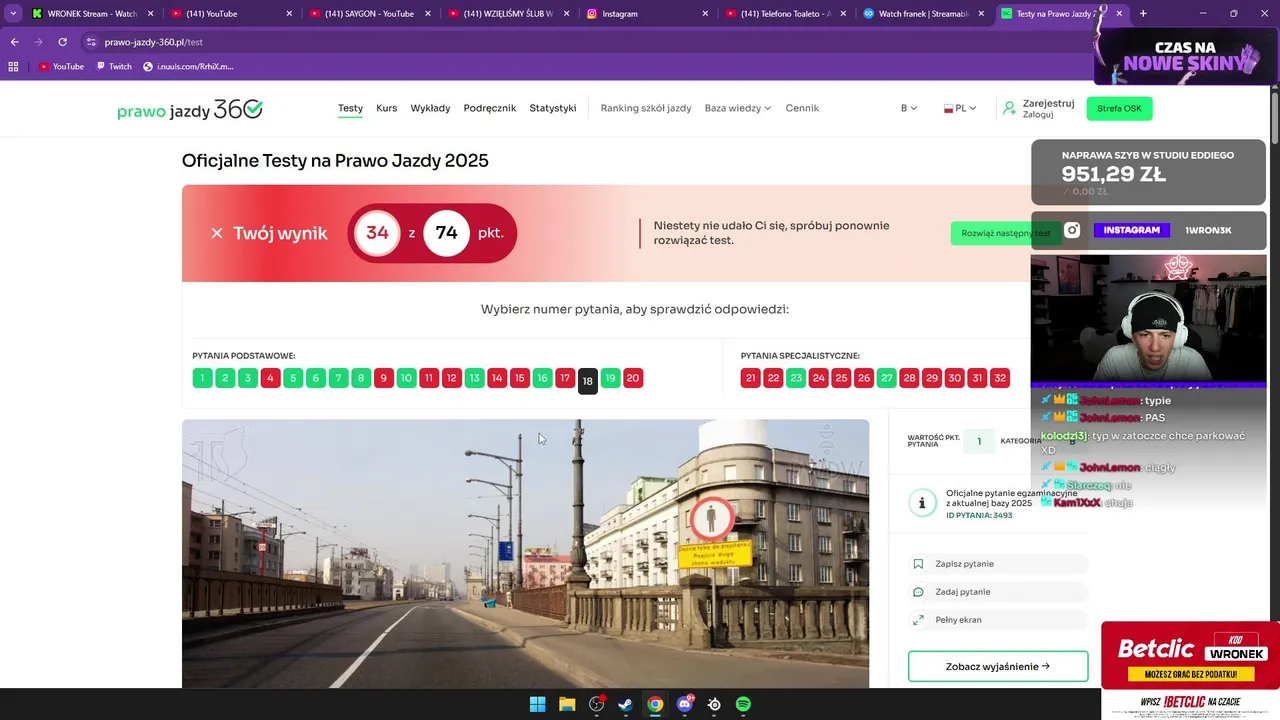Select specialist question number 32
The image size is (1280, 720).
click(x=999, y=378)
